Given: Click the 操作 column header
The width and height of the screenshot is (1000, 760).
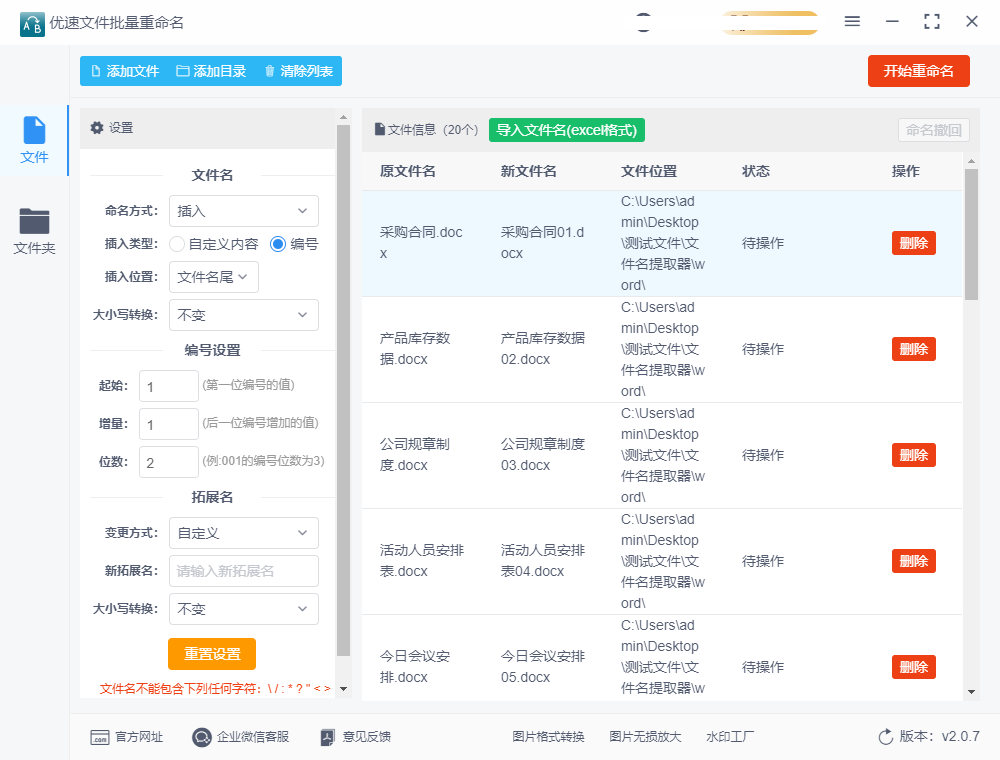Looking at the screenshot, I should point(906,171).
